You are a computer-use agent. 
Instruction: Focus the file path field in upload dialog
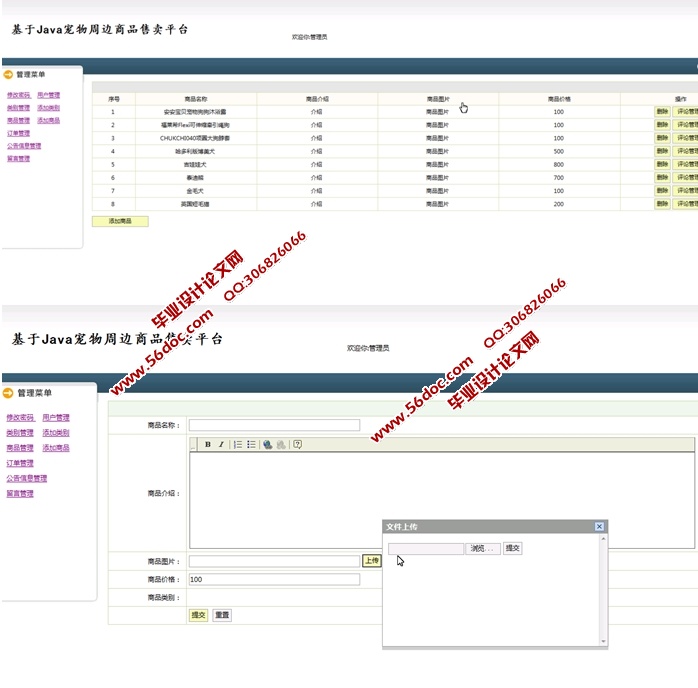[x=426, y=548]
